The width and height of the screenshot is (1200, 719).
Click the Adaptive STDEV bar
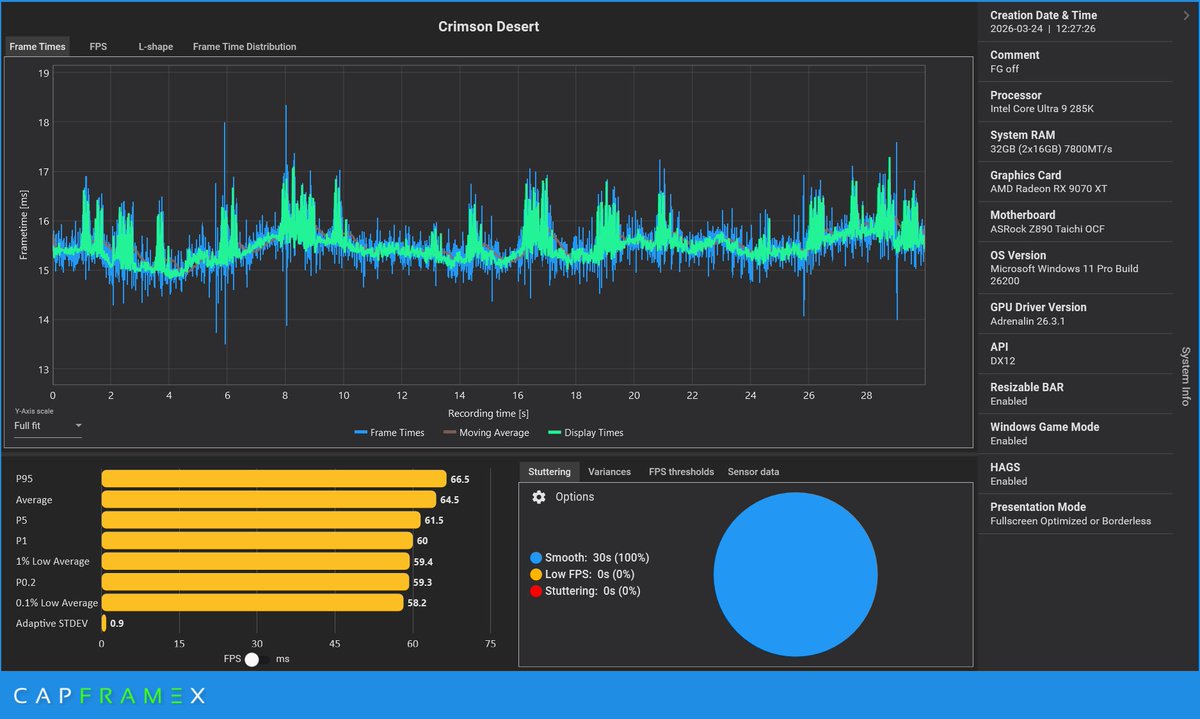pyautogui.click(x=103, y=623)
